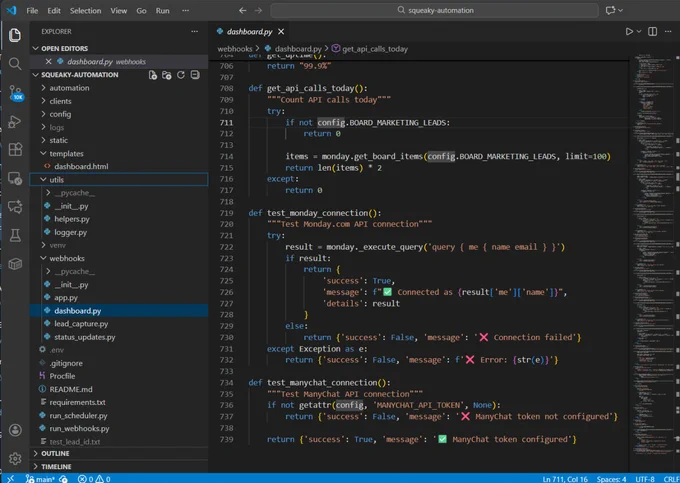680x483 pixels.
Task: Click the squeaky-automation search box
Action: (435, 10)
